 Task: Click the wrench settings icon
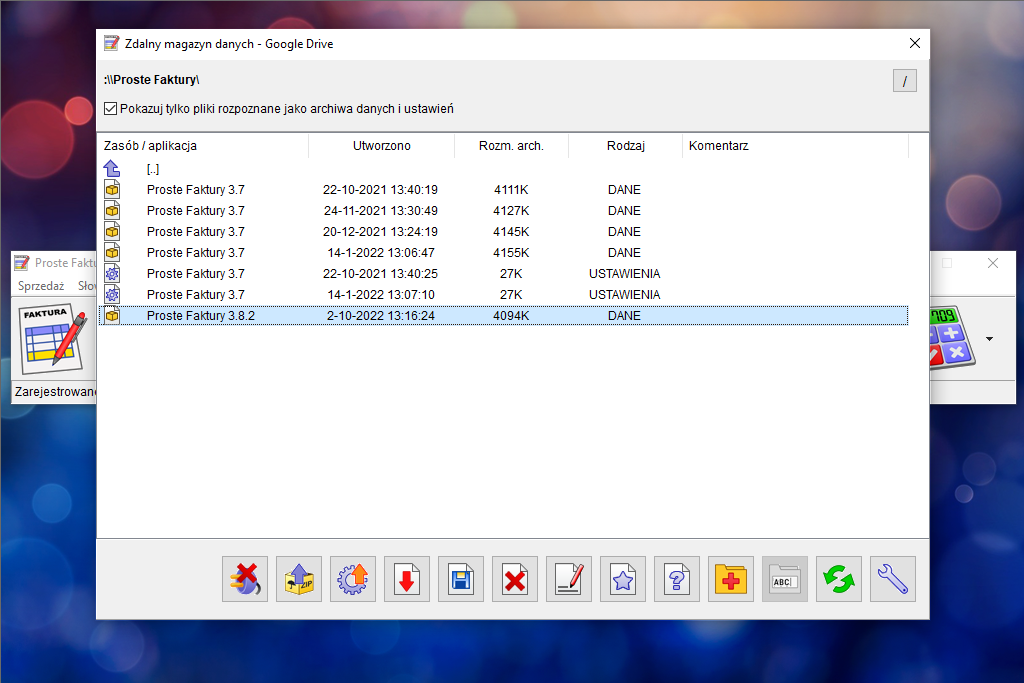893,579
